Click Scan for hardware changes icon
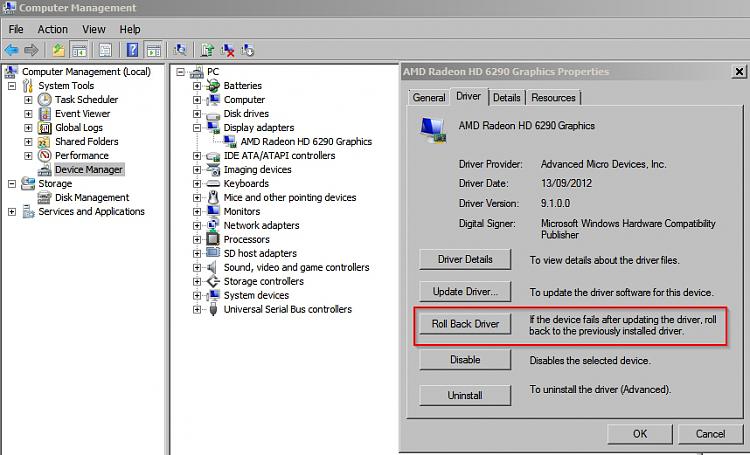Image resolution: width=750 pixels, height=455 pixels. [180, 50]
